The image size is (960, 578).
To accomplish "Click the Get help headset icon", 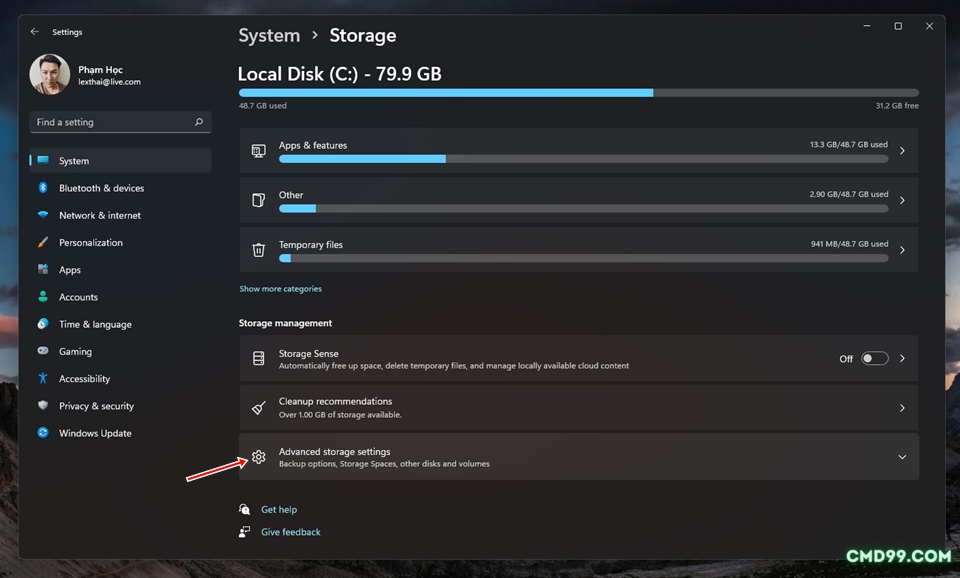I will click(244, 509).
